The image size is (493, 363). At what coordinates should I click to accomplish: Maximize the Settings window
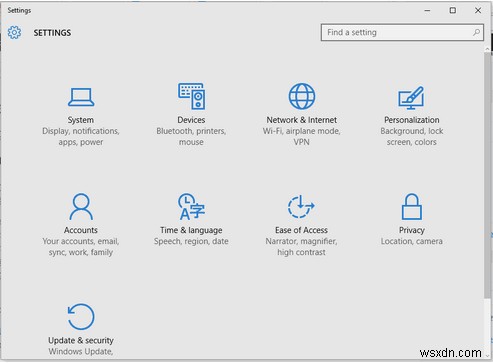453,11
